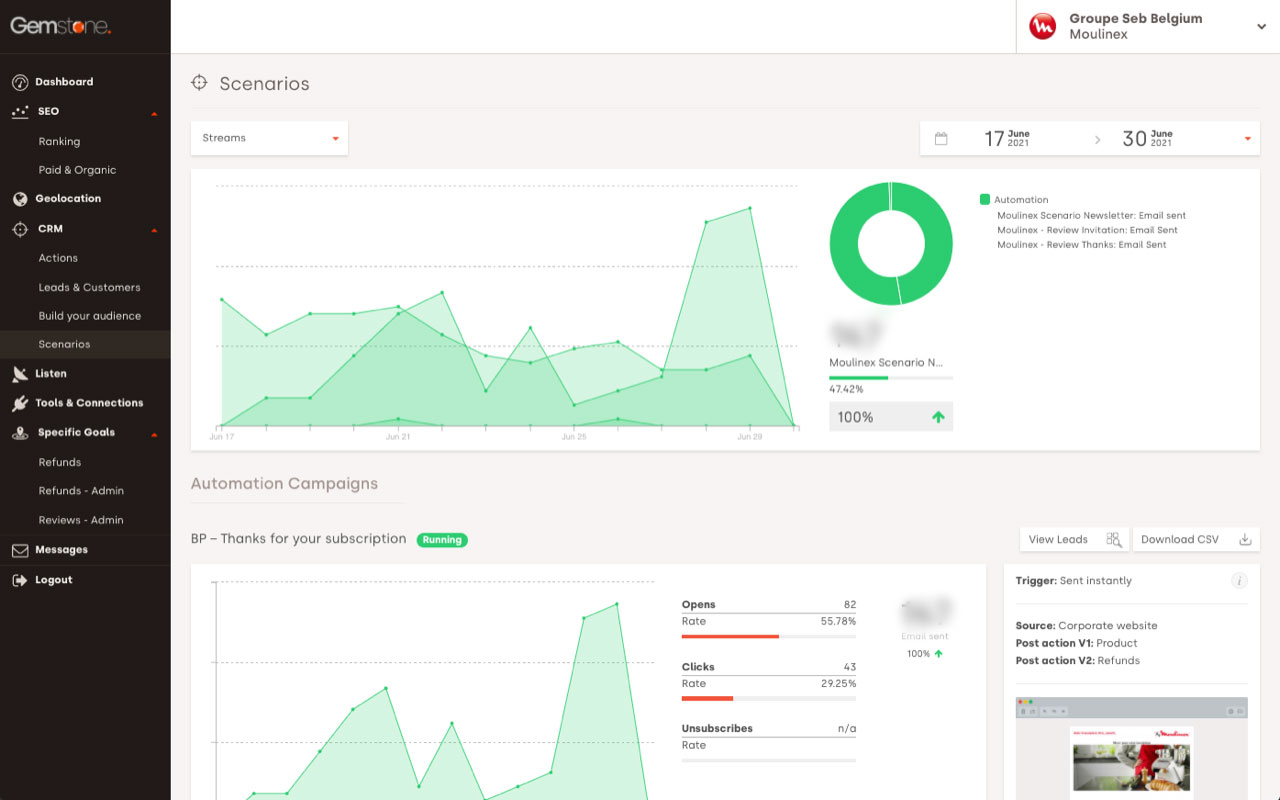Click the Download CSV button
The height and width of the screenshot is (800, 1280).
pyautogui.click(x=1196, y=539)
